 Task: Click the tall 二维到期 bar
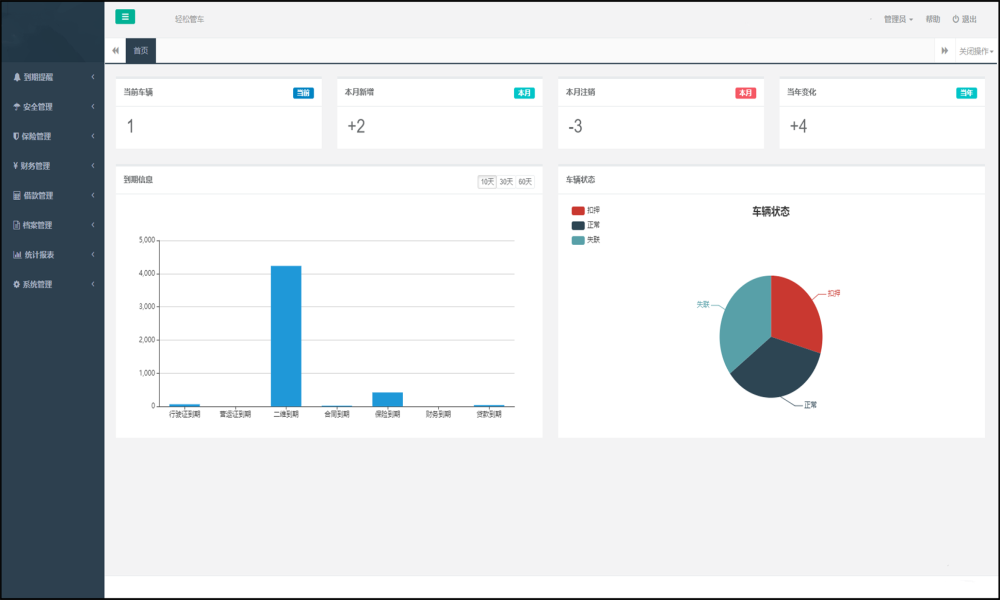[x=286, y=336]
